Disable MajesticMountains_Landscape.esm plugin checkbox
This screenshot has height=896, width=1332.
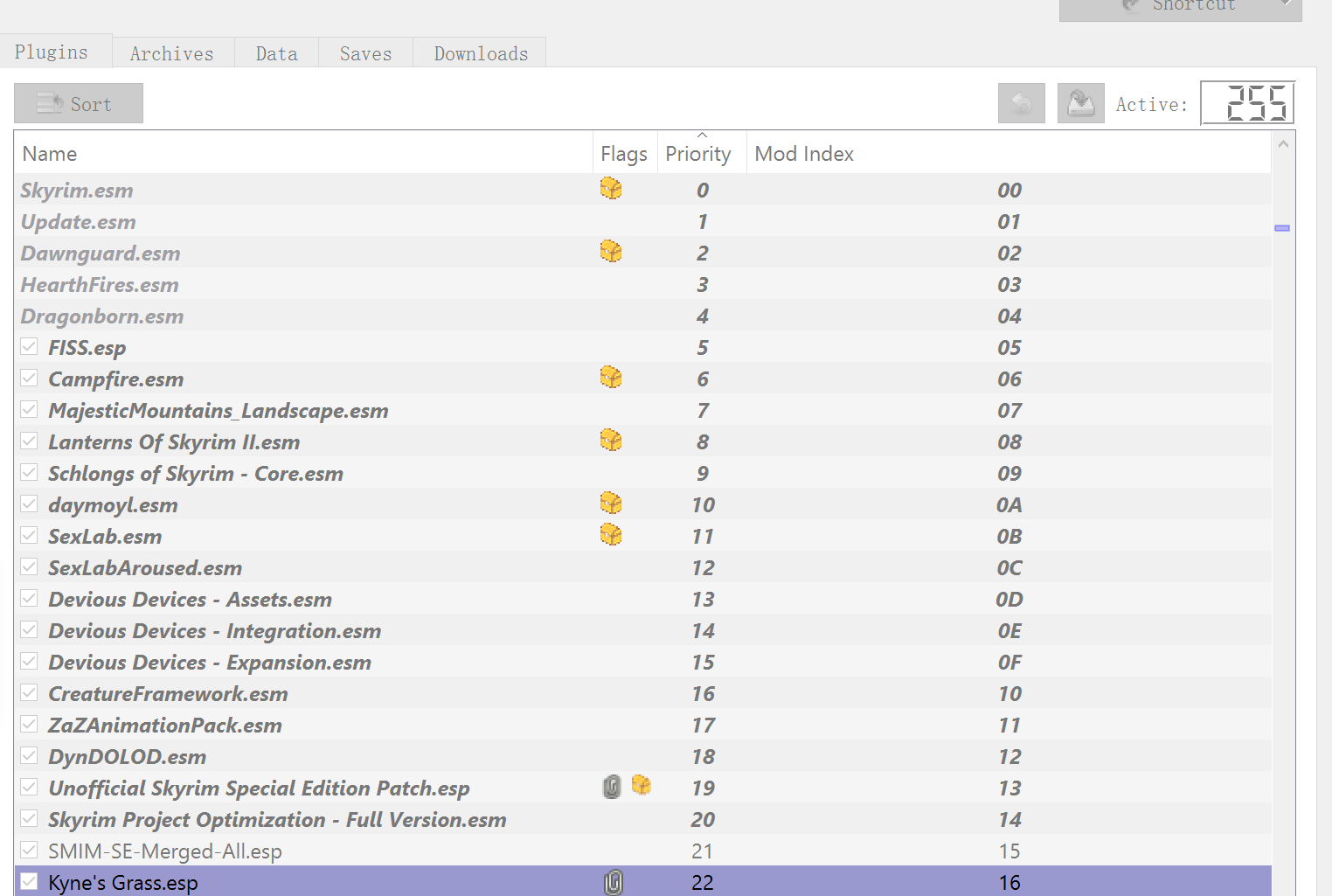pyautogui.click(x=29, y=409)
